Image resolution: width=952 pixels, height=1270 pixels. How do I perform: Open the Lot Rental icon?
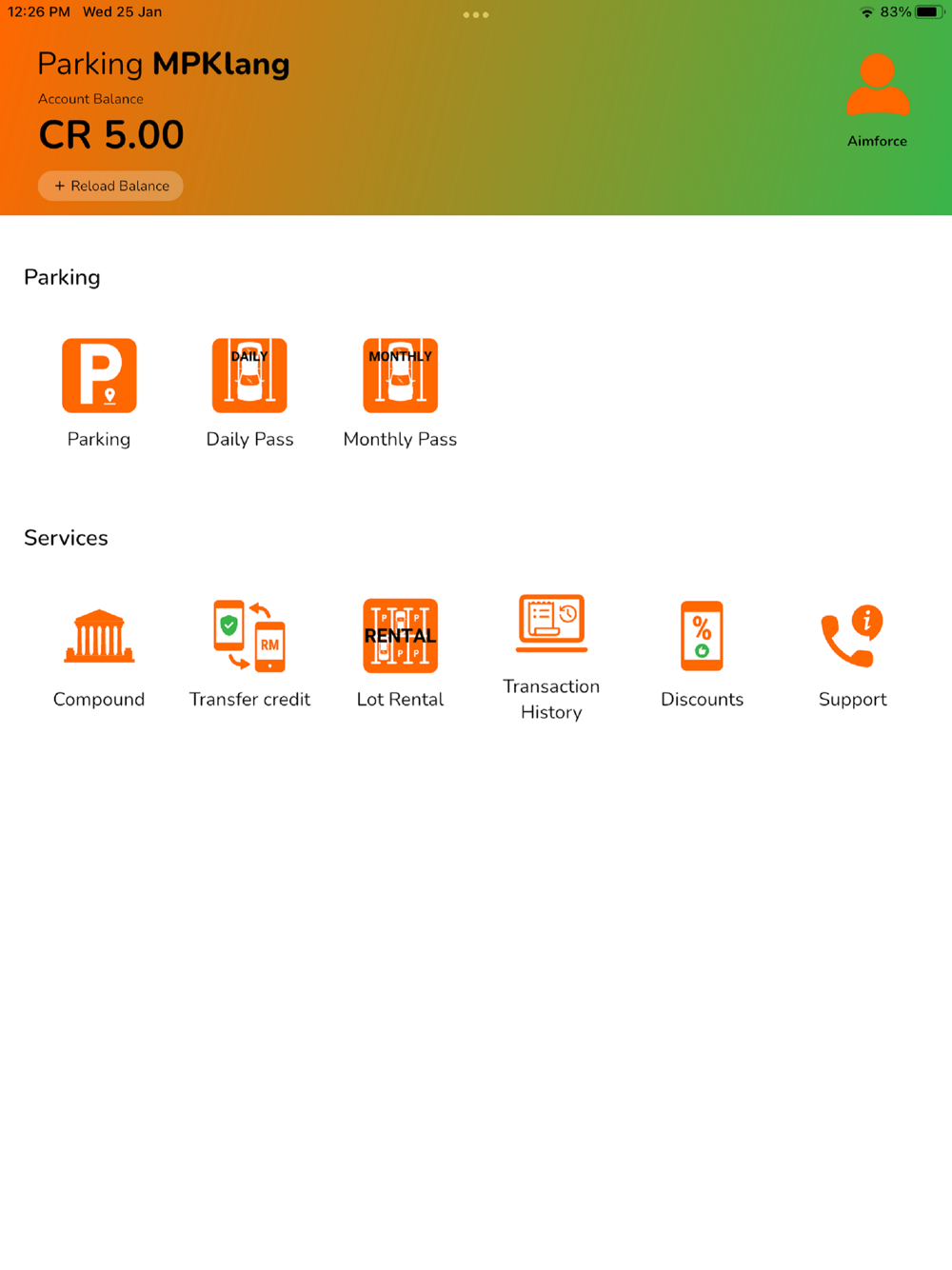tap(400, 635)
